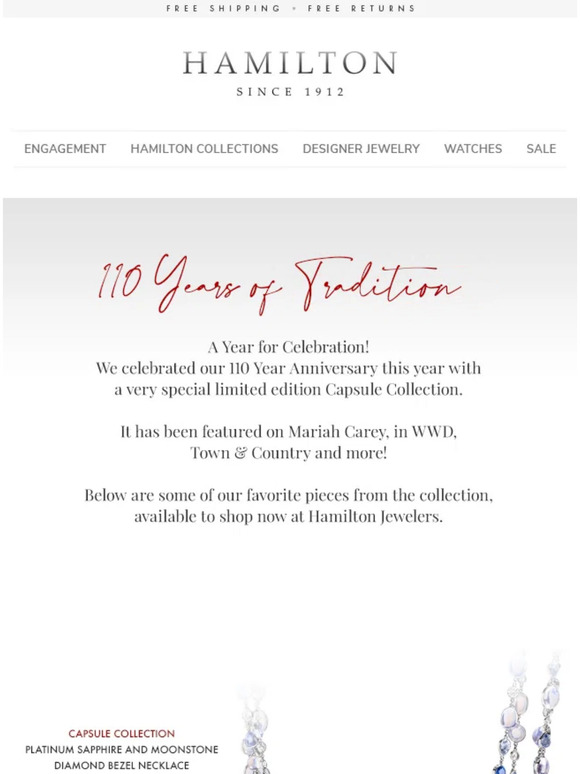Open the Hamilton Since 1912 logo
The image size is (580, 774).
pos(290,73)
